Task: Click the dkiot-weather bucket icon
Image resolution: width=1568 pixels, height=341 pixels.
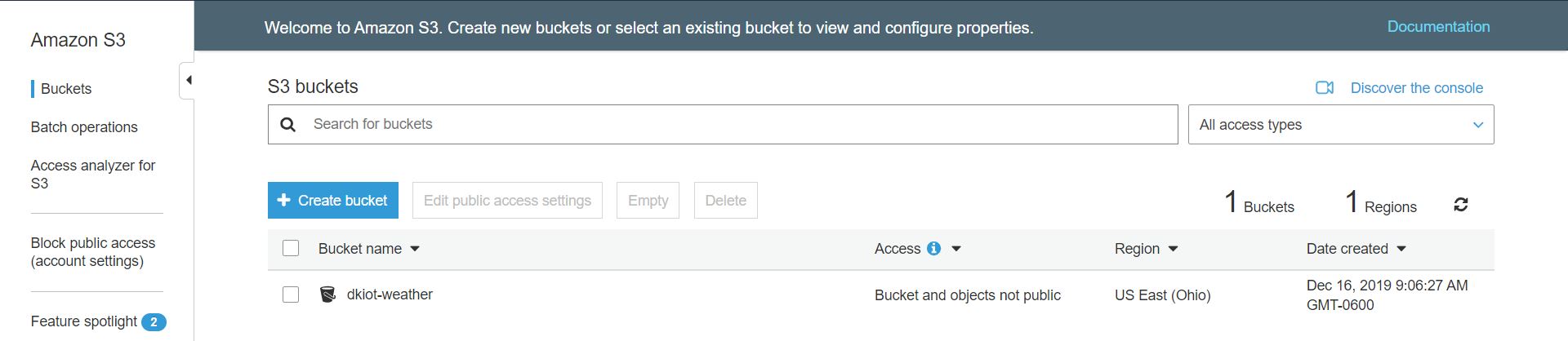Action: (327, 294)
